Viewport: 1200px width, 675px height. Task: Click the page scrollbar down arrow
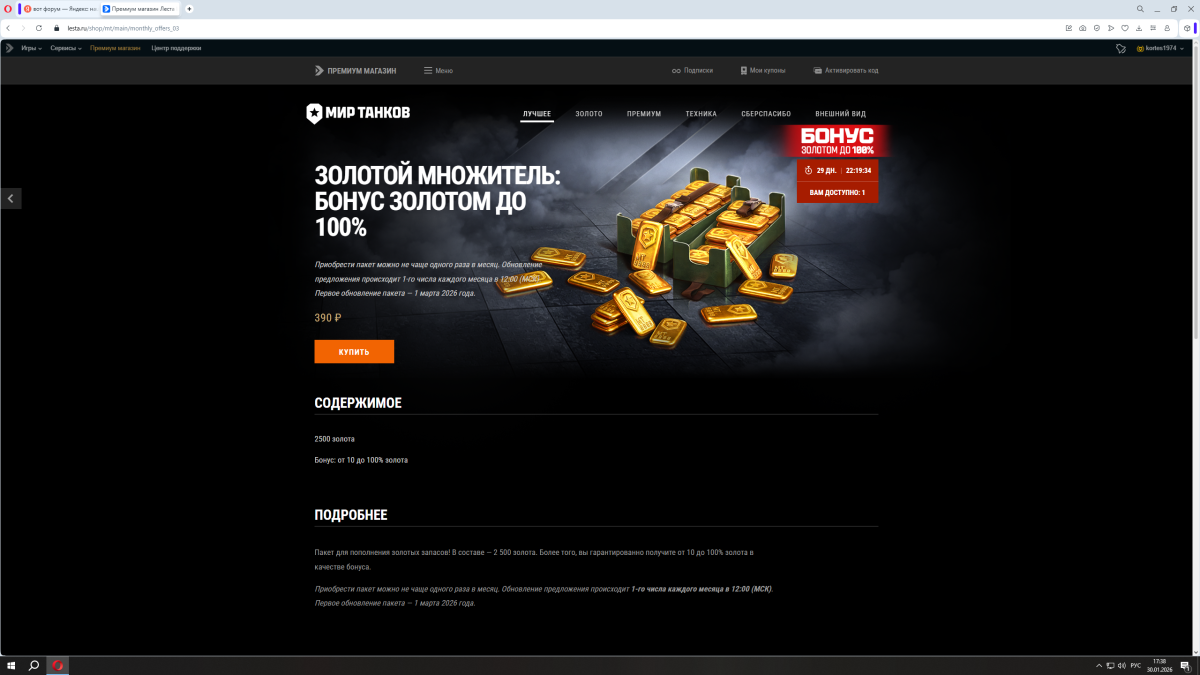click(x=1195, y=651)
